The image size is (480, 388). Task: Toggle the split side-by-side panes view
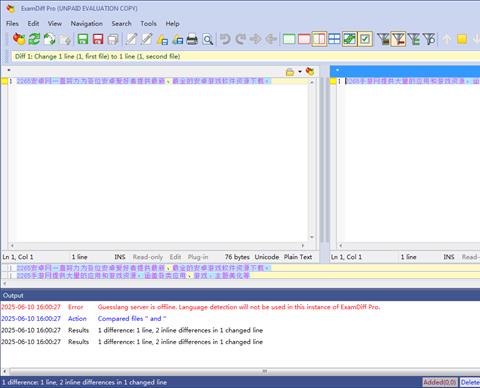319,39
